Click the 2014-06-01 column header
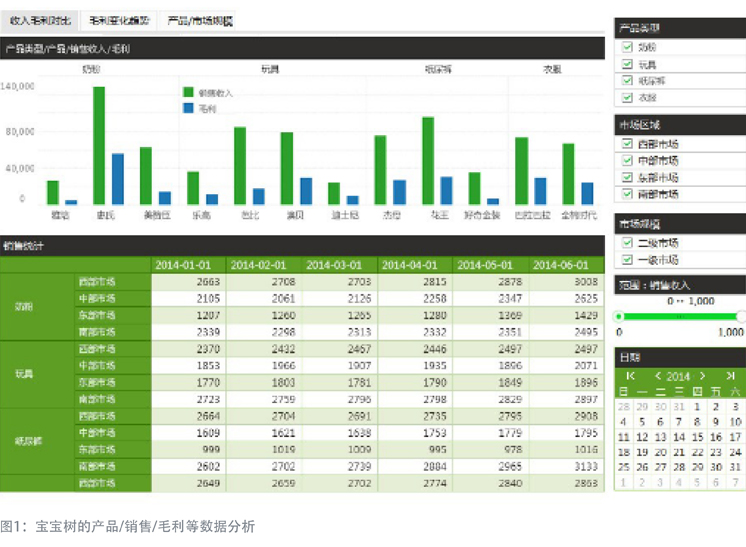This screenshot has height=547, width=746. pos(566,265)
